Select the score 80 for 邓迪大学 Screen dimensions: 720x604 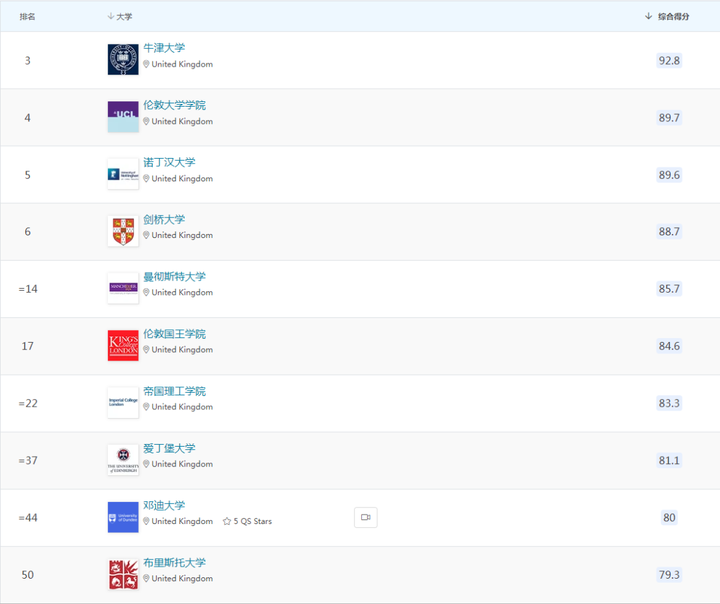669,518
